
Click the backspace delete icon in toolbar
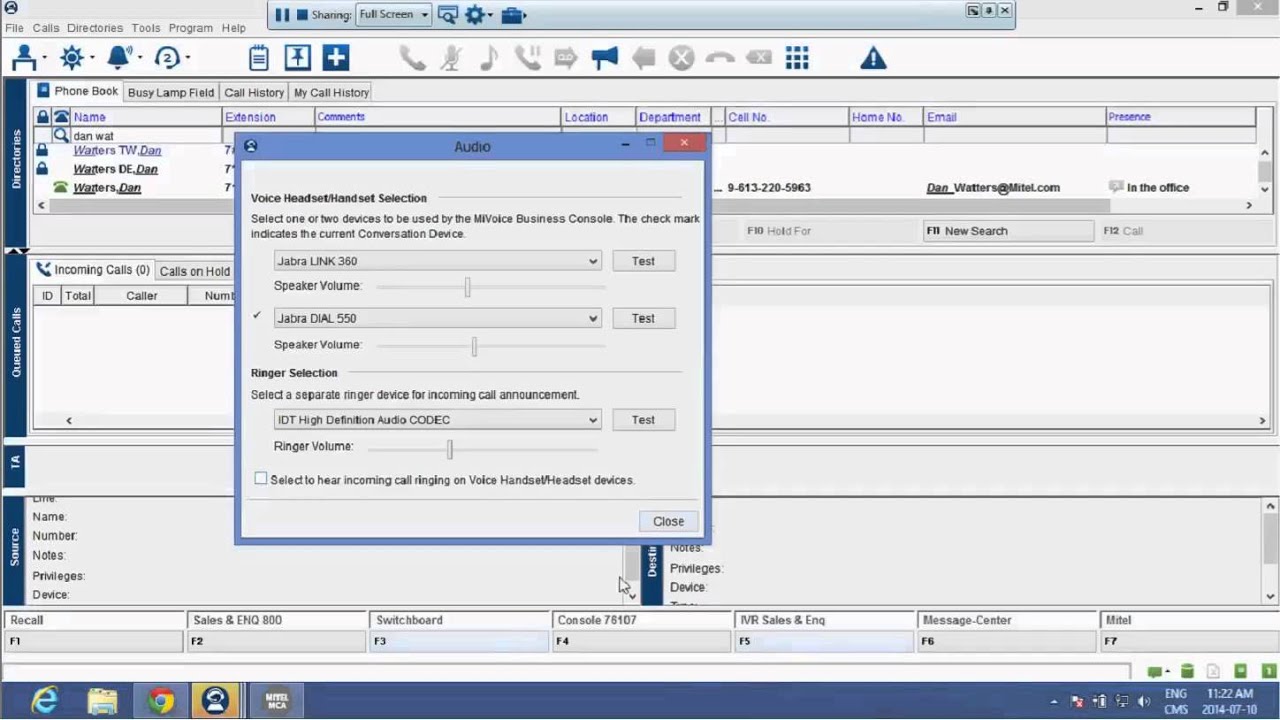click(x=759, y=58)
